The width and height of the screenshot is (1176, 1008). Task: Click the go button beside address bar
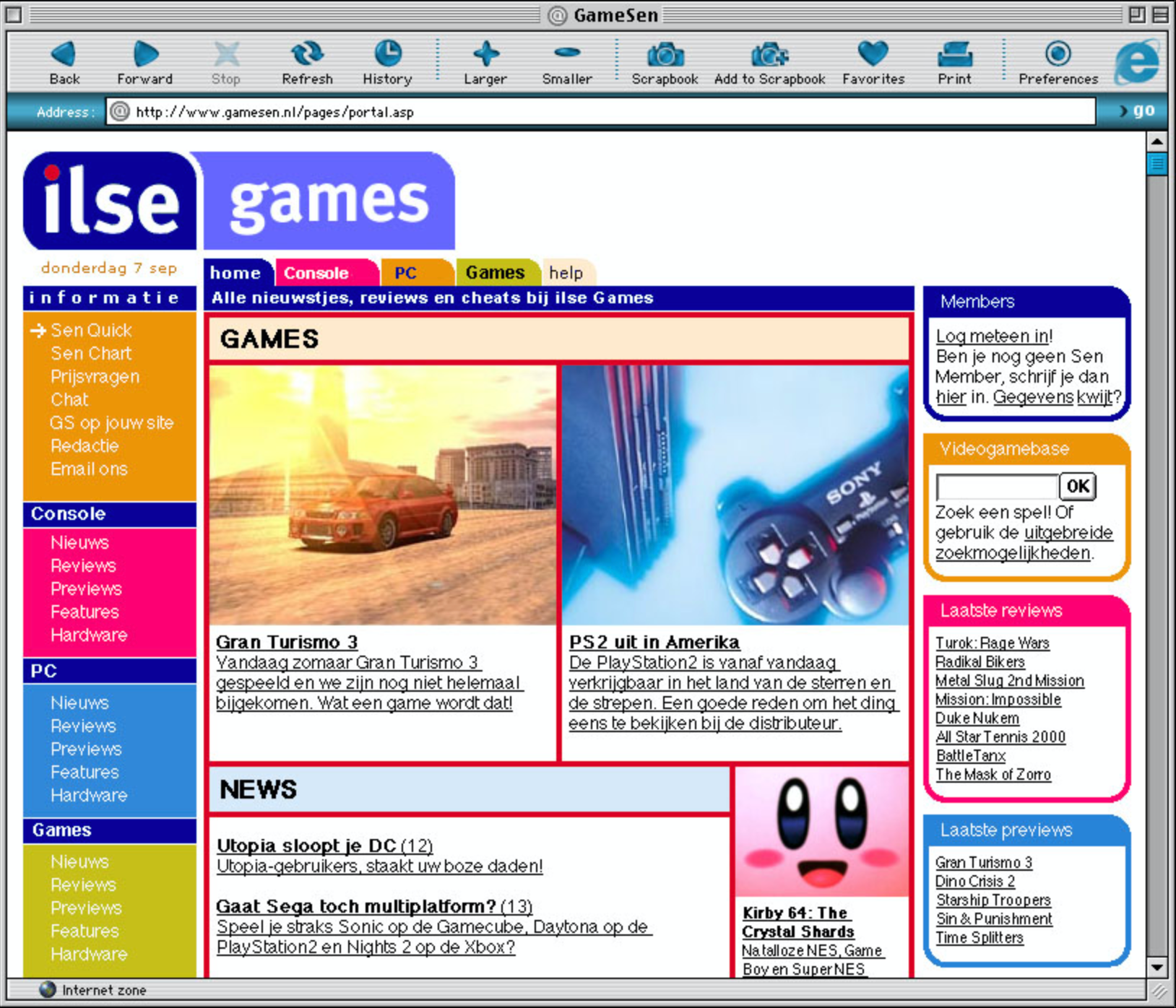point(1137,111)
